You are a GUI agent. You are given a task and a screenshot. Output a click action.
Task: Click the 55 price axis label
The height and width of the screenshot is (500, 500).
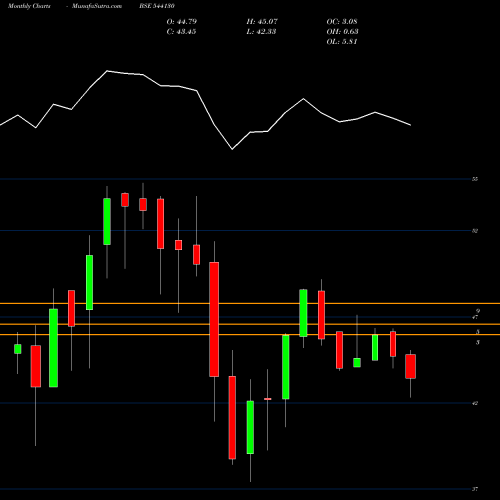(x=475, y=179)
